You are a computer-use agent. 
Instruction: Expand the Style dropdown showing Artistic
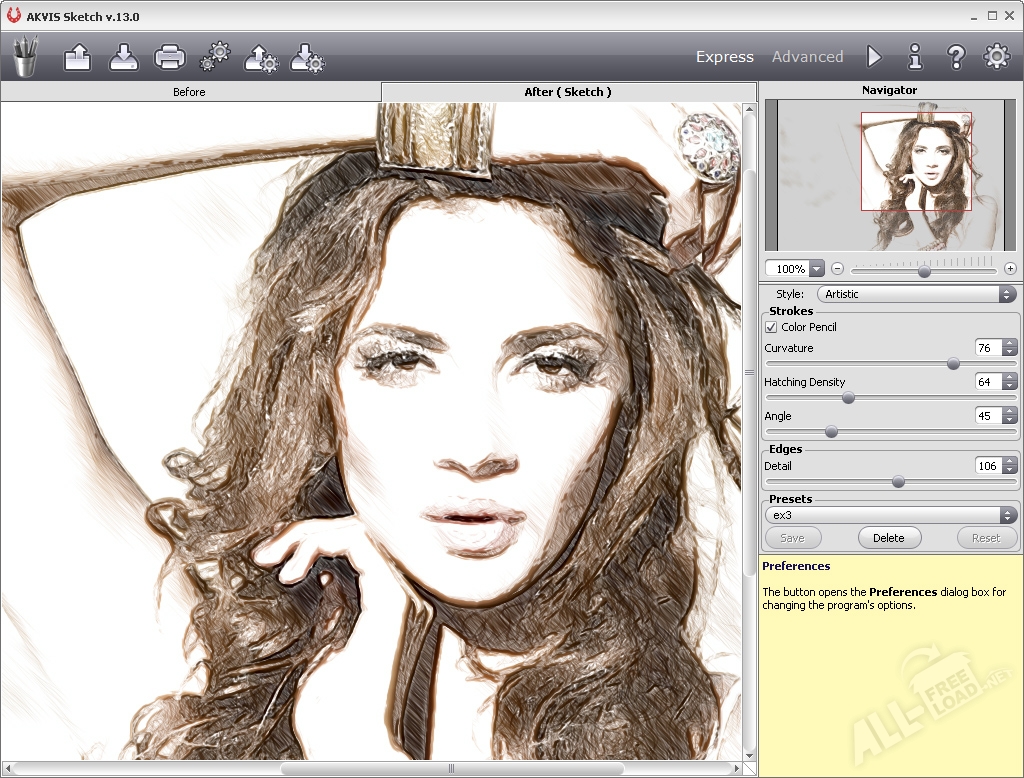917,294
